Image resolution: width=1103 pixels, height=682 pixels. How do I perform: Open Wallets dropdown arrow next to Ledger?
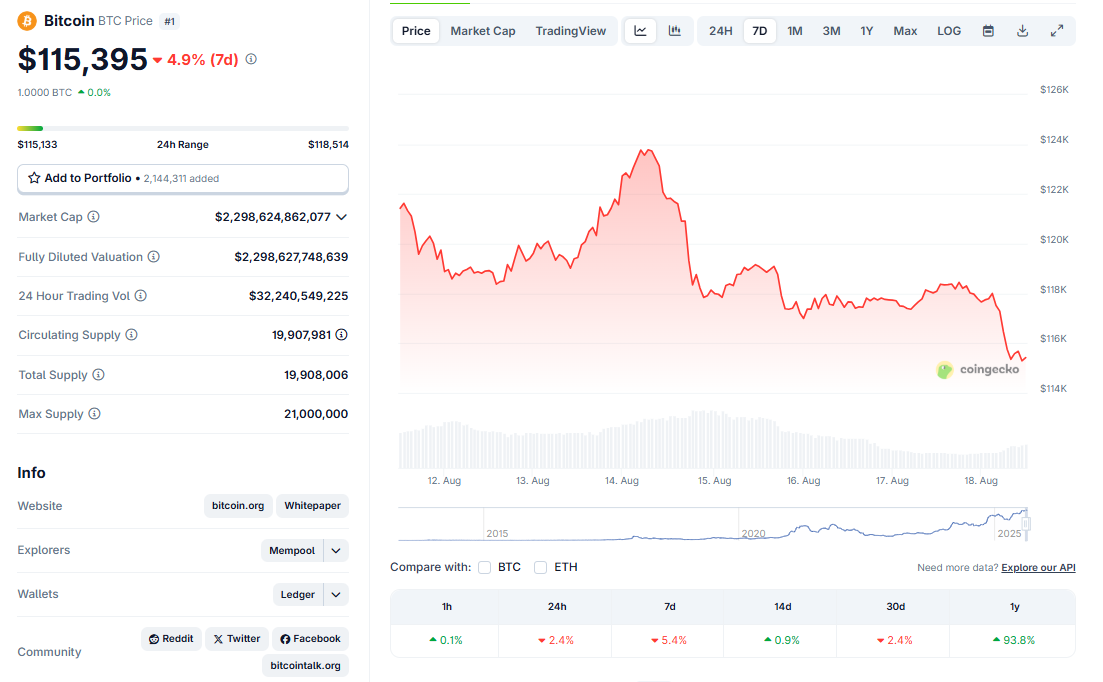[x=336, y=595]
